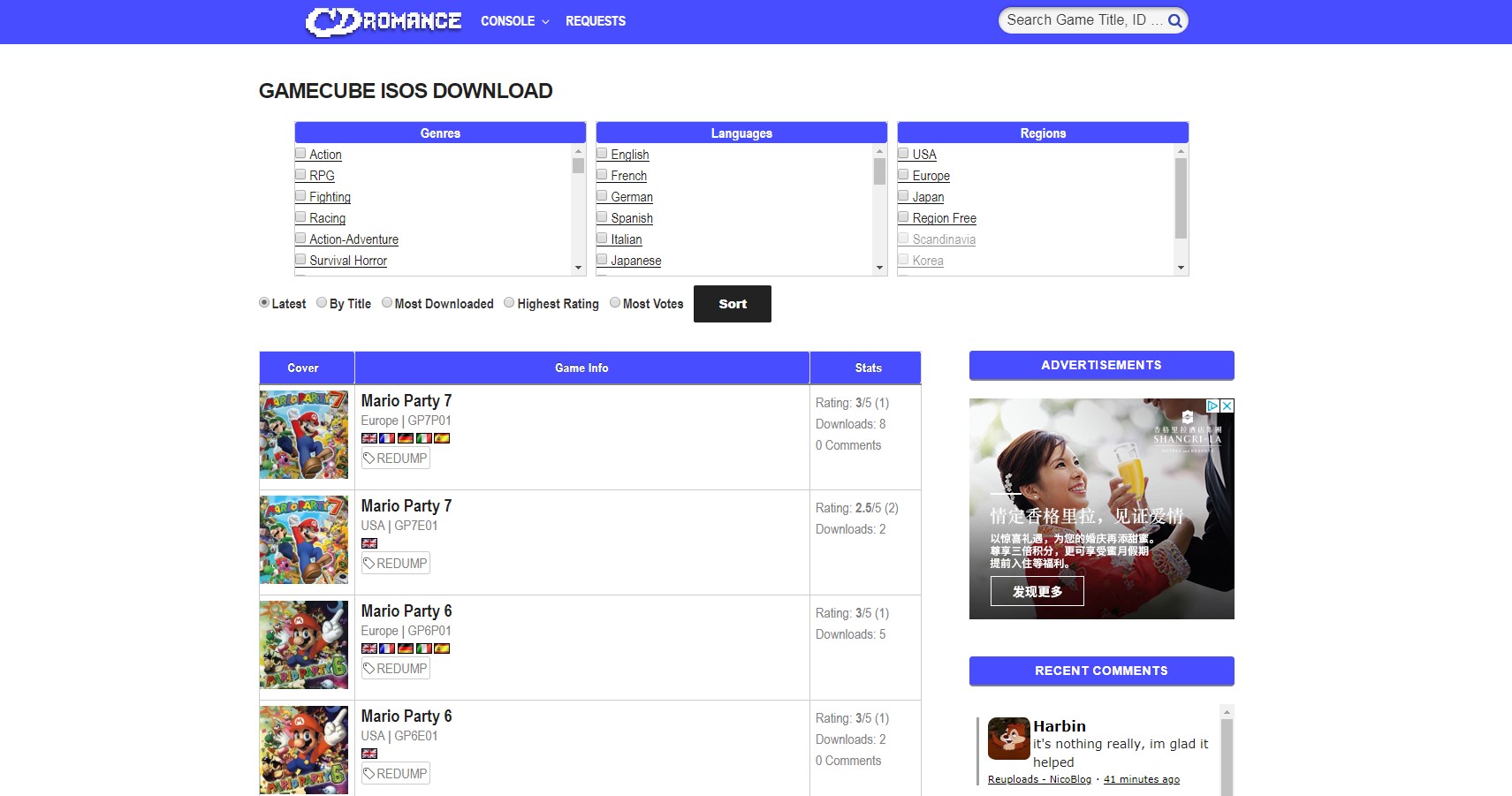The height and width of the screenshot is (796, 1512).
Task: Select the Latest sort radio button
Action: pyautogui.click(x=264, y=302)
